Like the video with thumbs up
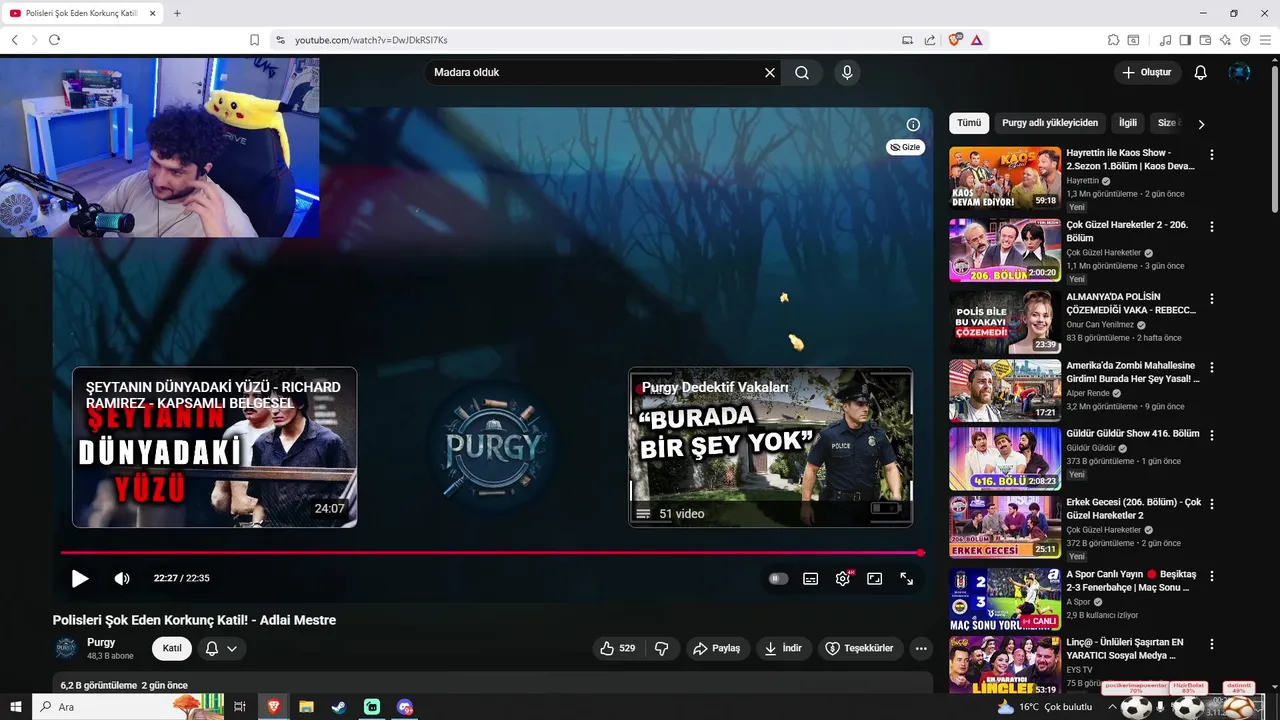1280x720 pixels. (x=617, y=648)
